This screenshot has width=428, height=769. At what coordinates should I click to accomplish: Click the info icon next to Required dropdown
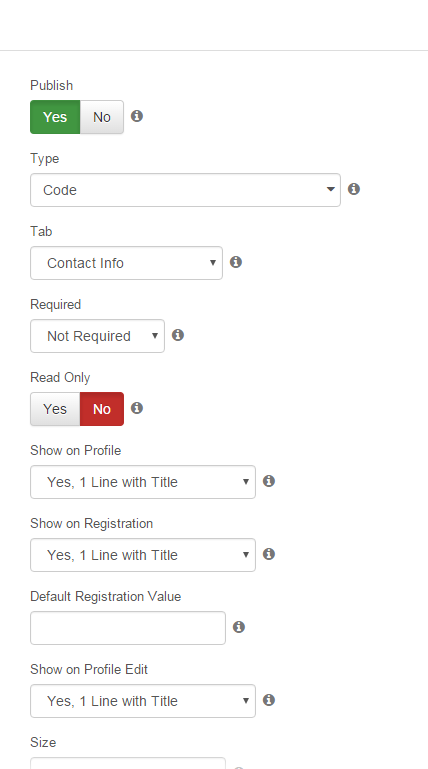(x=178, y=335)
